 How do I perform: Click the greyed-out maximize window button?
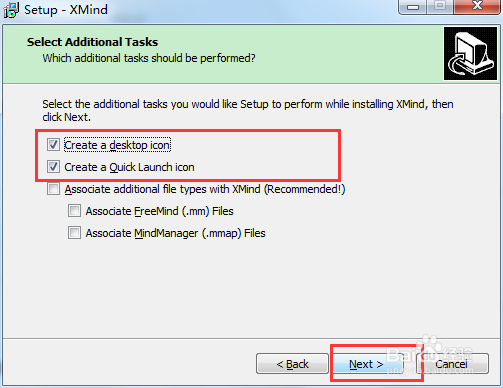(x=440, y=6)
